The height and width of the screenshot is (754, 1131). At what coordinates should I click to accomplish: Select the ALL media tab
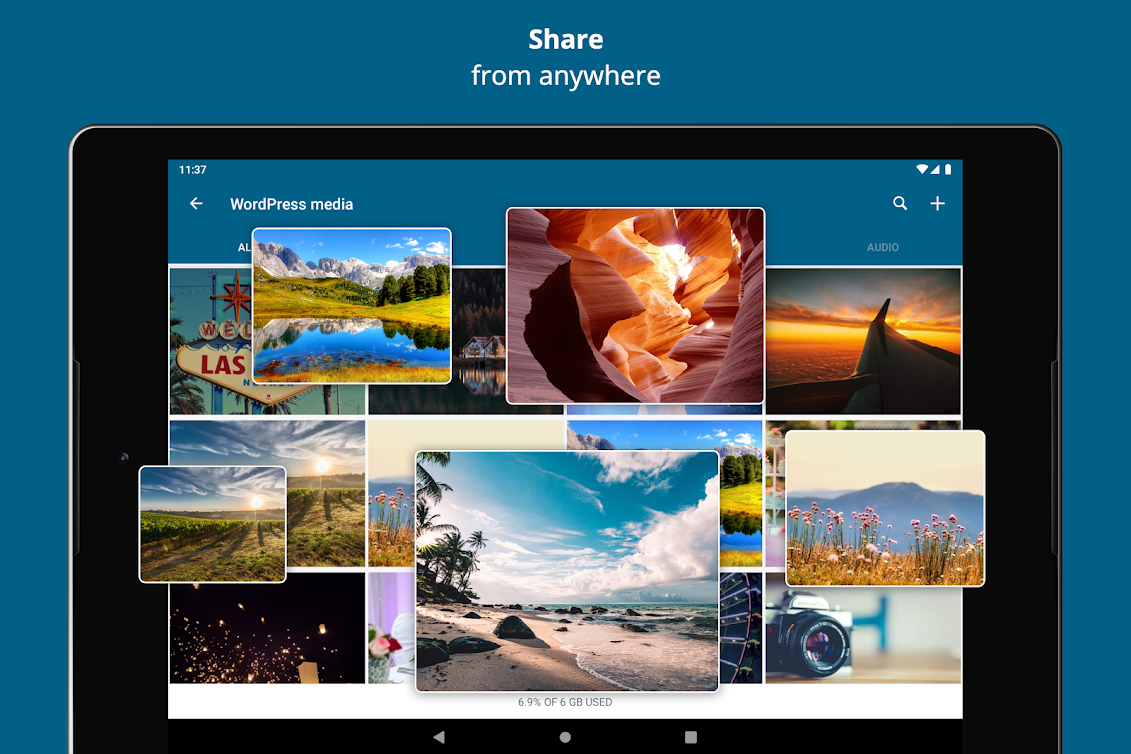coord(244,247)
